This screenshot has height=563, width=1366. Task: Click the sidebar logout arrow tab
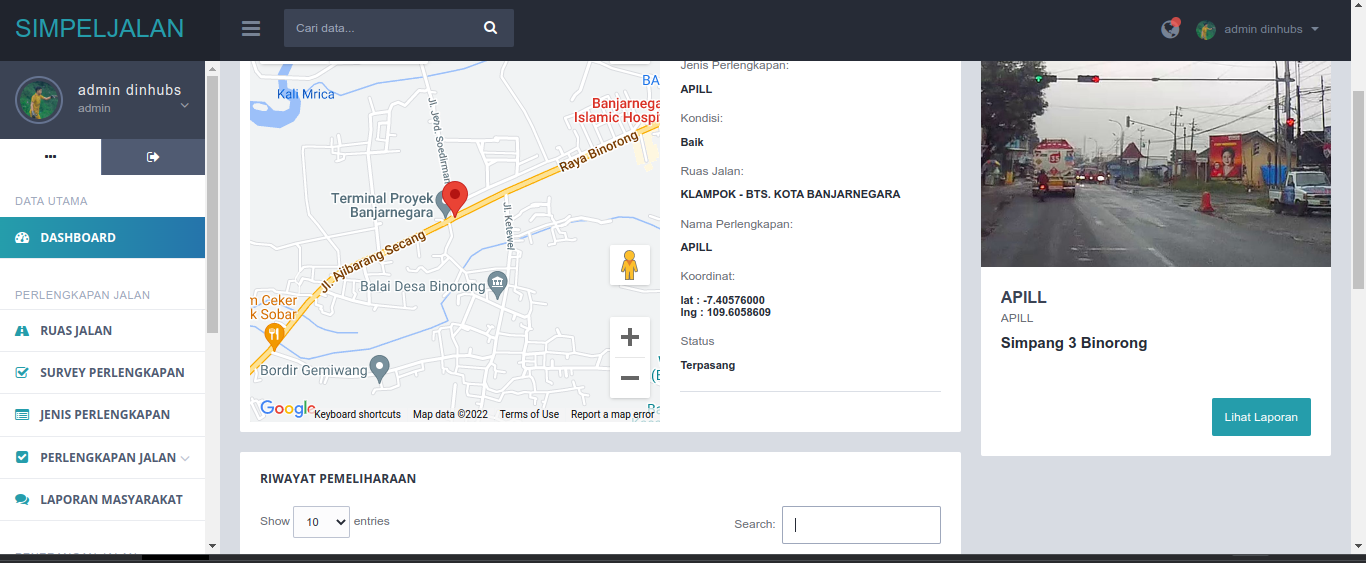pos(153,157)
